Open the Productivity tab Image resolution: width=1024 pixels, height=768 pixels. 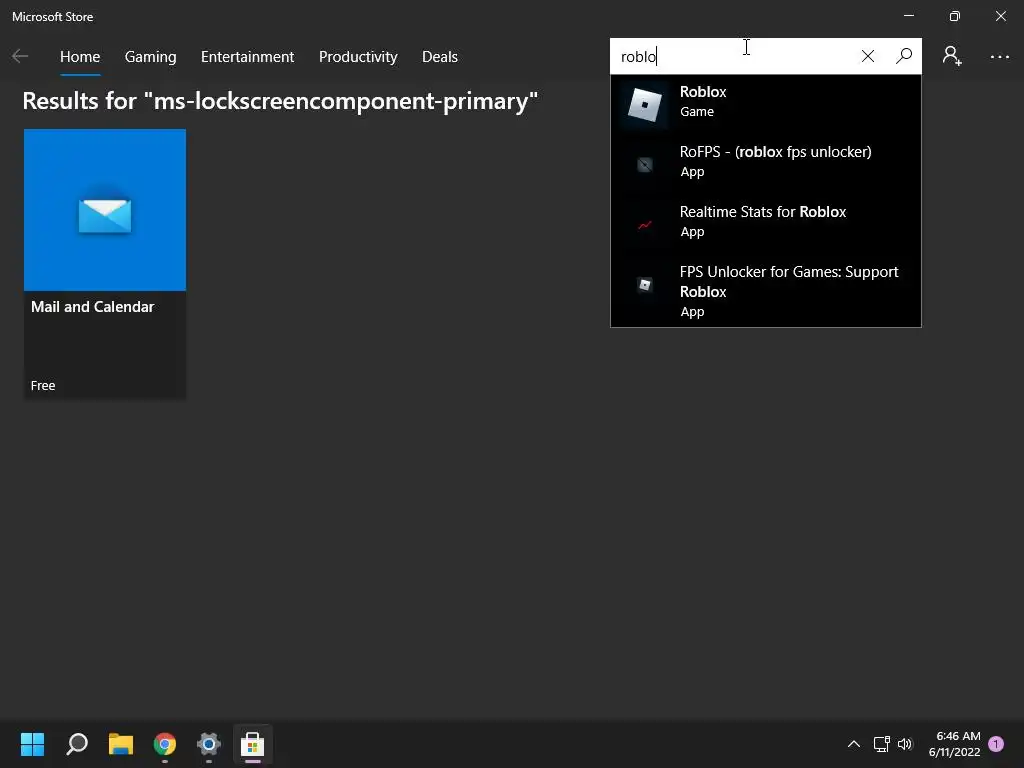point(358,57)
